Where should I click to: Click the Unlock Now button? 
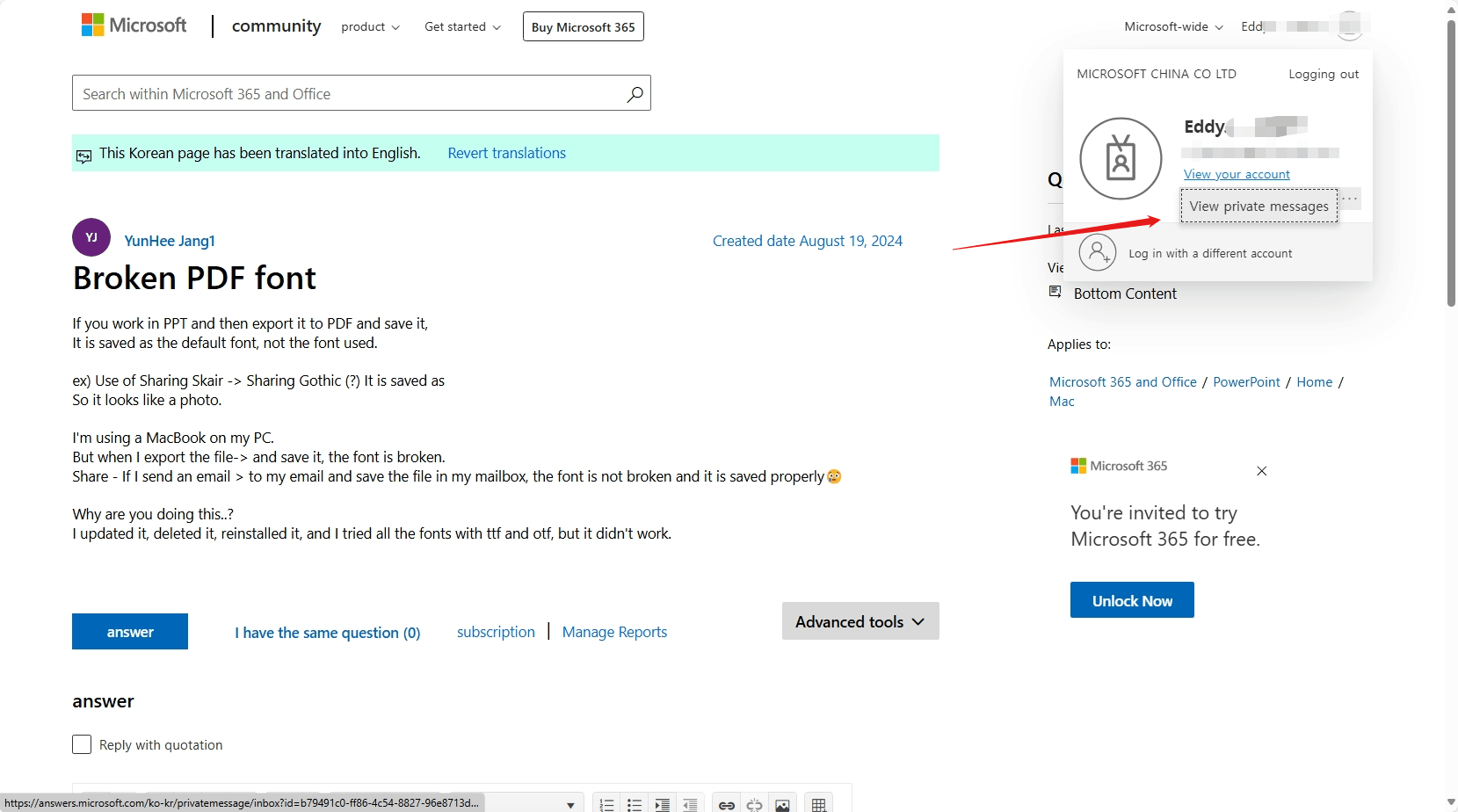point(1132,600)
